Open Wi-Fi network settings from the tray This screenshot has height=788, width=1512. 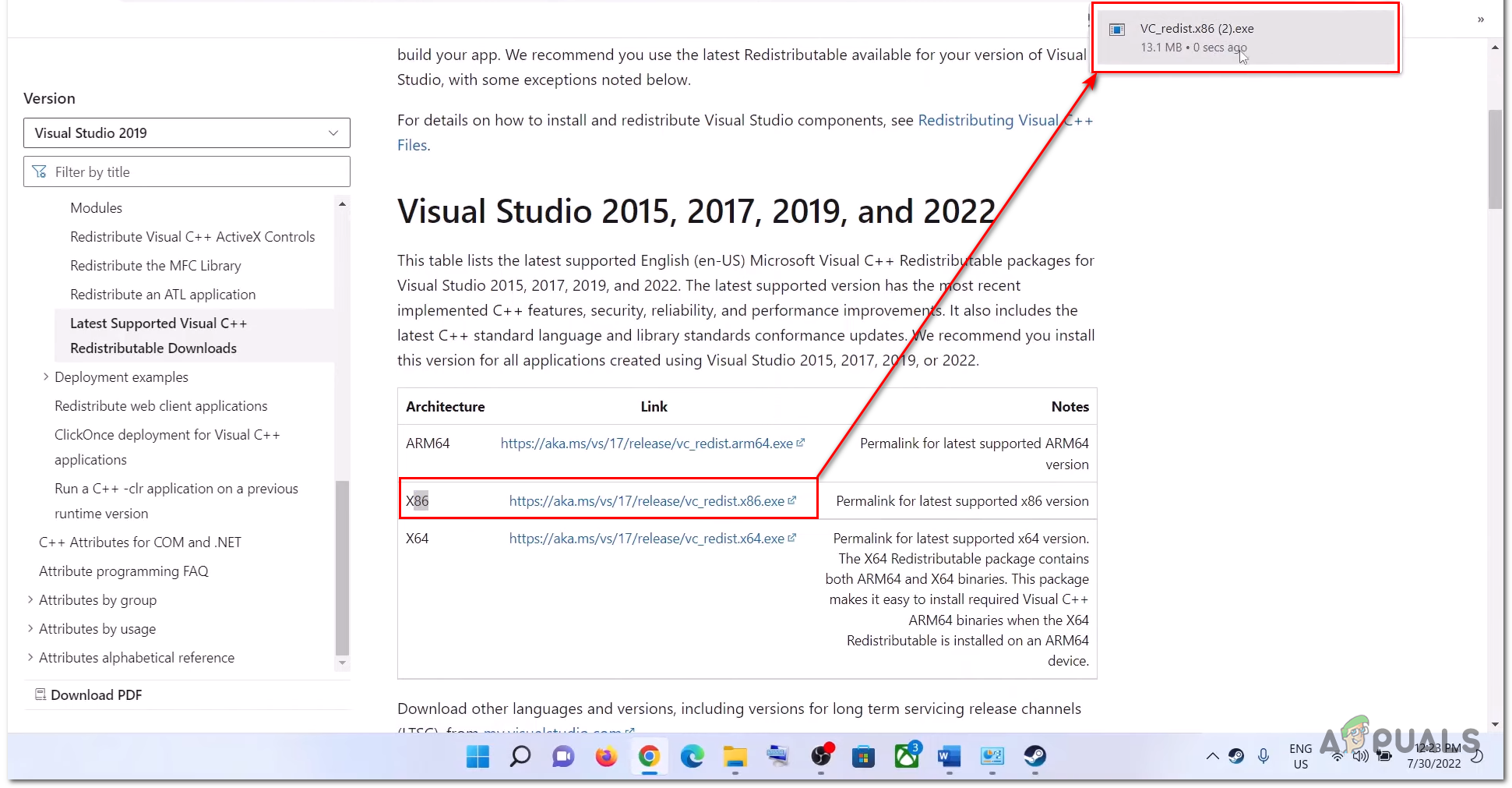coord(1338,756)
